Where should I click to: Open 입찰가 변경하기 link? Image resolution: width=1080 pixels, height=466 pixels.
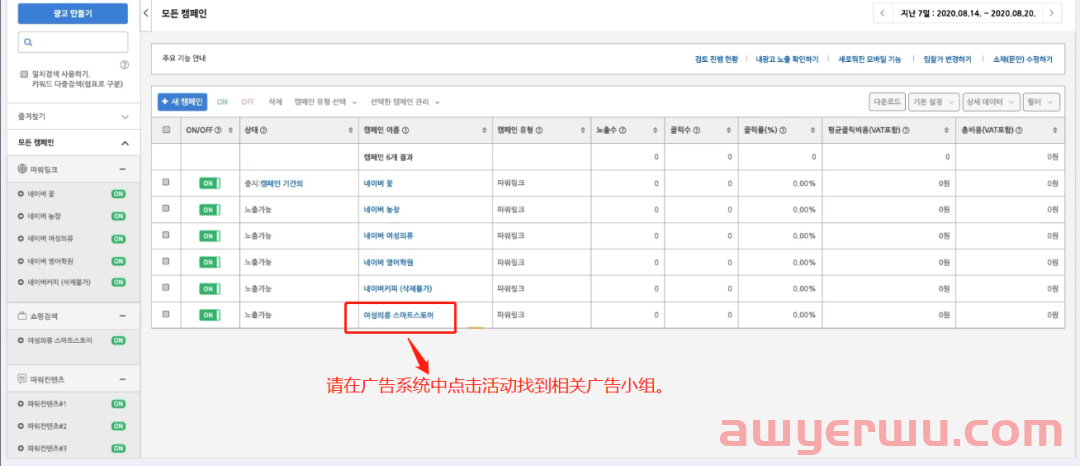coord(948,60)
